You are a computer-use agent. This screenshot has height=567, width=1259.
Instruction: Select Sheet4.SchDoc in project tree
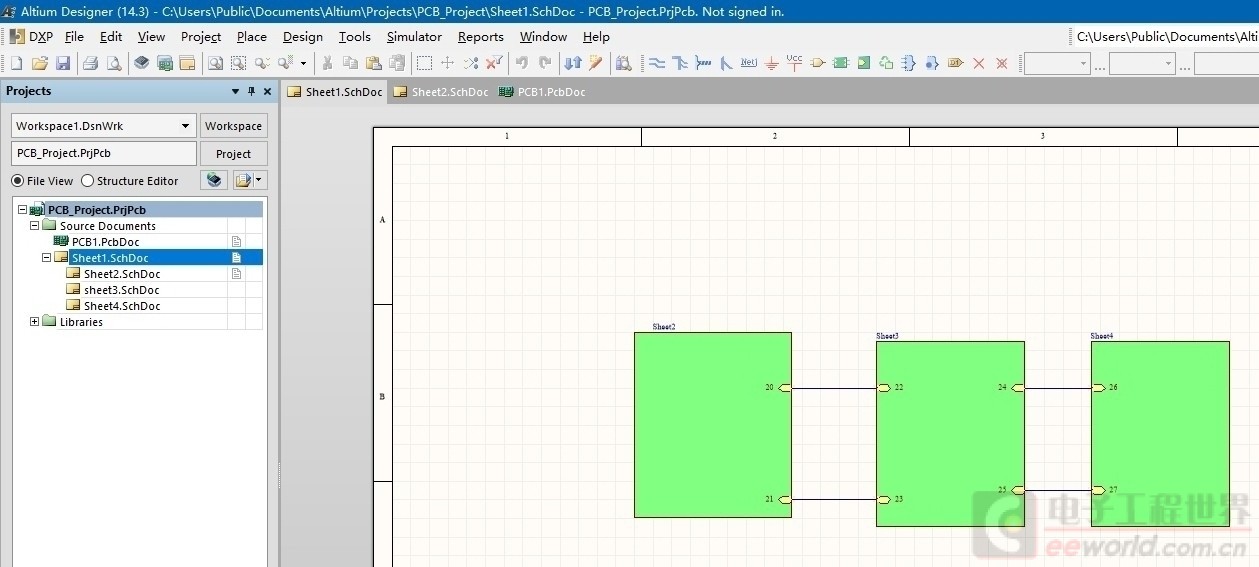coord(121,306)
